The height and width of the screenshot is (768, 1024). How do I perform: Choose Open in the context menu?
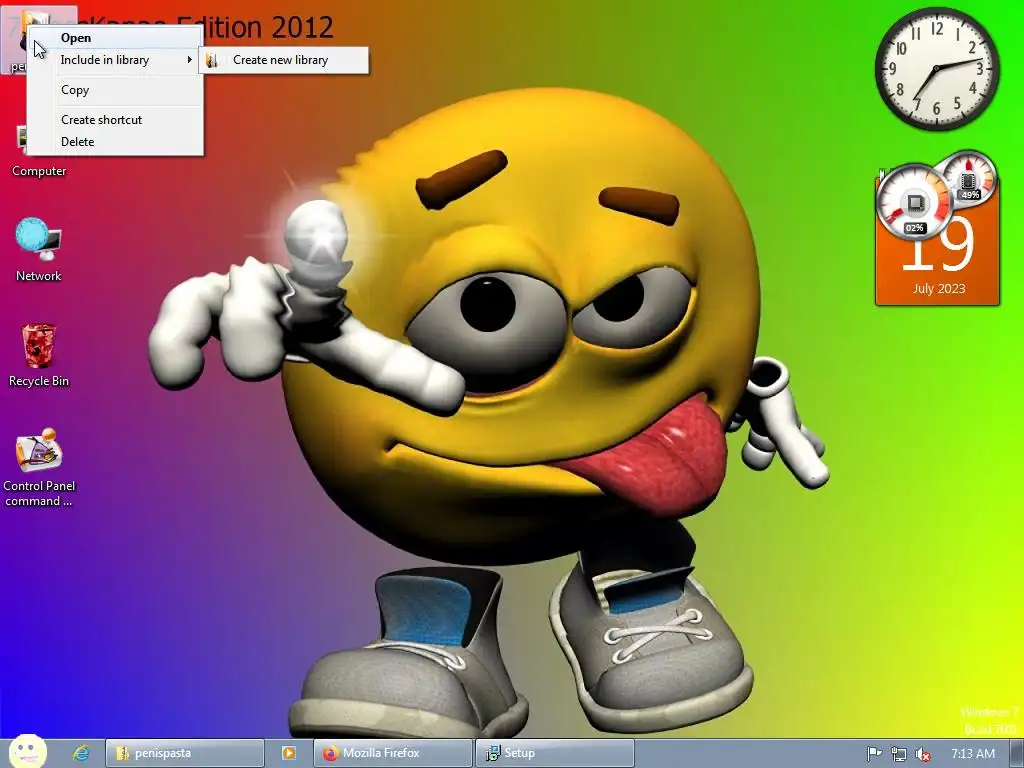[115, 38]
